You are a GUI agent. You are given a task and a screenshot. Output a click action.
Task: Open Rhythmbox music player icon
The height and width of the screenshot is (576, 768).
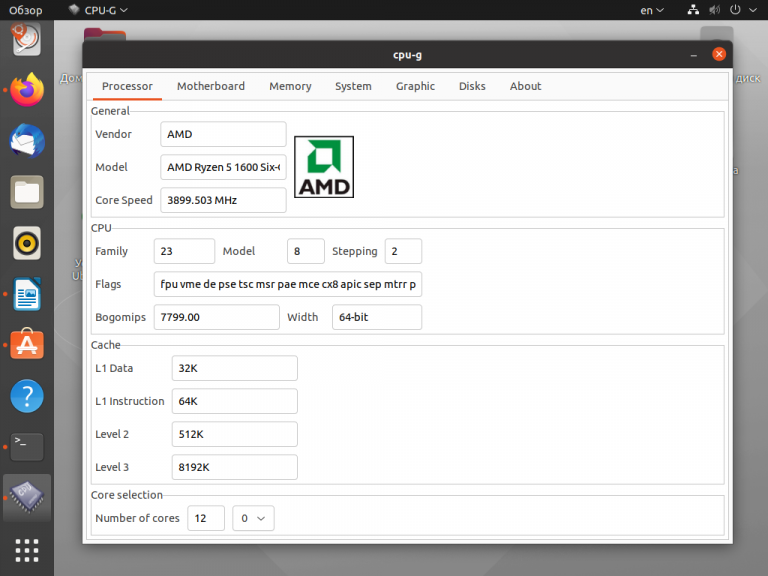(x=27, y=243)
